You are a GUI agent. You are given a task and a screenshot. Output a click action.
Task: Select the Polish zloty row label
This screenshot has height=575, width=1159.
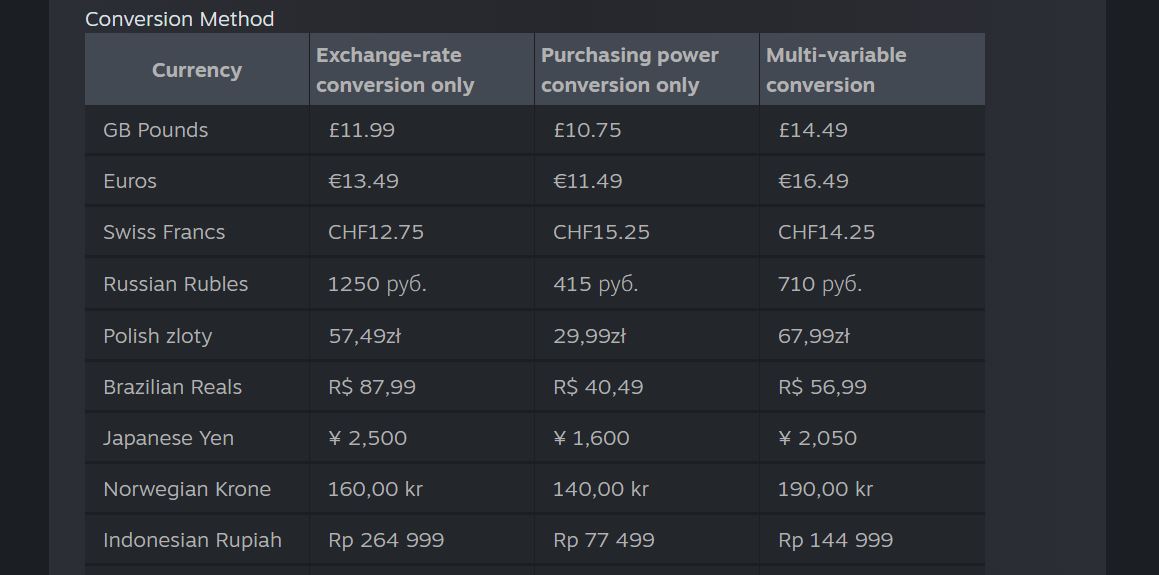click(158, 336)
